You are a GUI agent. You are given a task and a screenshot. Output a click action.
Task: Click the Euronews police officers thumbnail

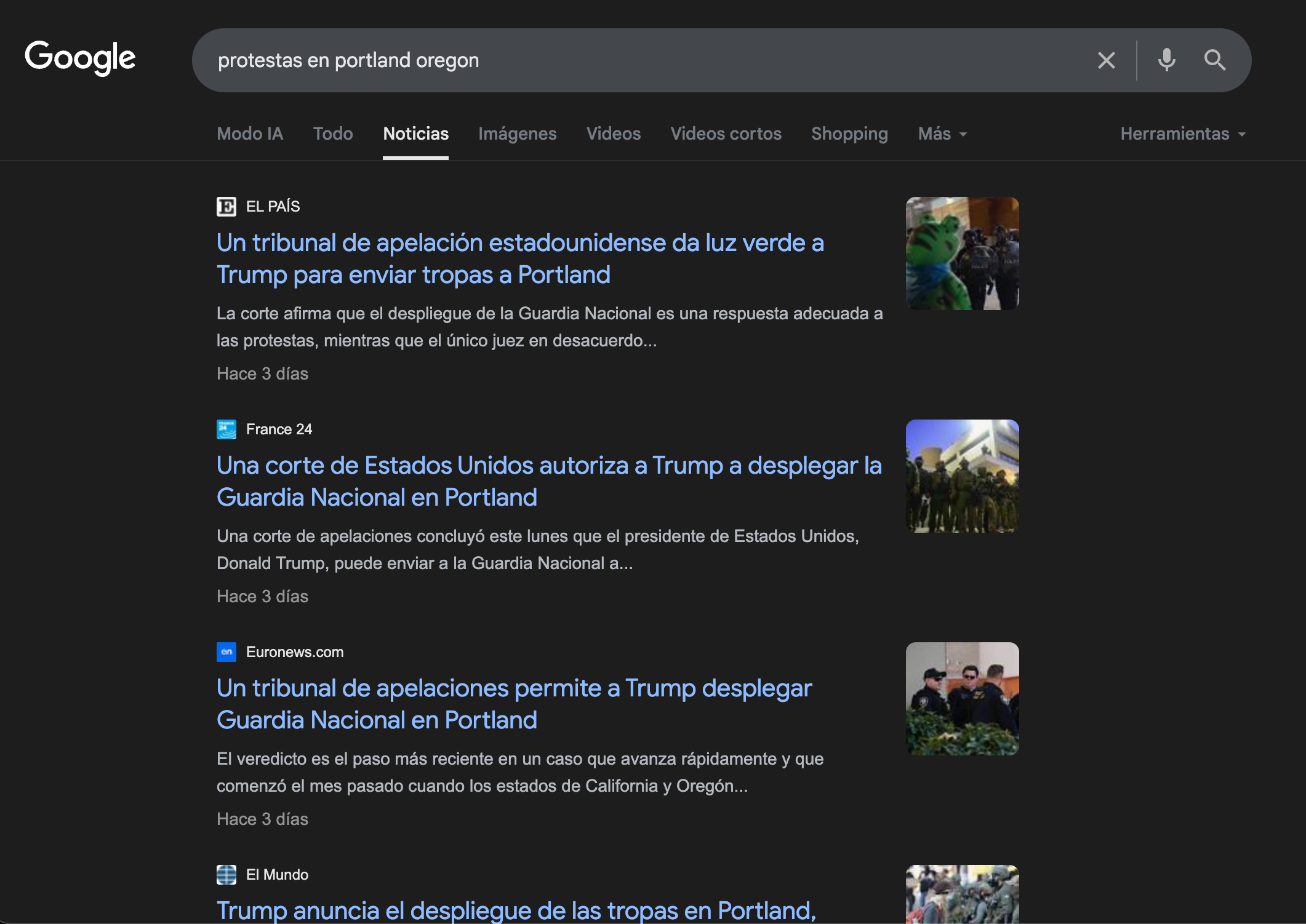pos(962,699)
